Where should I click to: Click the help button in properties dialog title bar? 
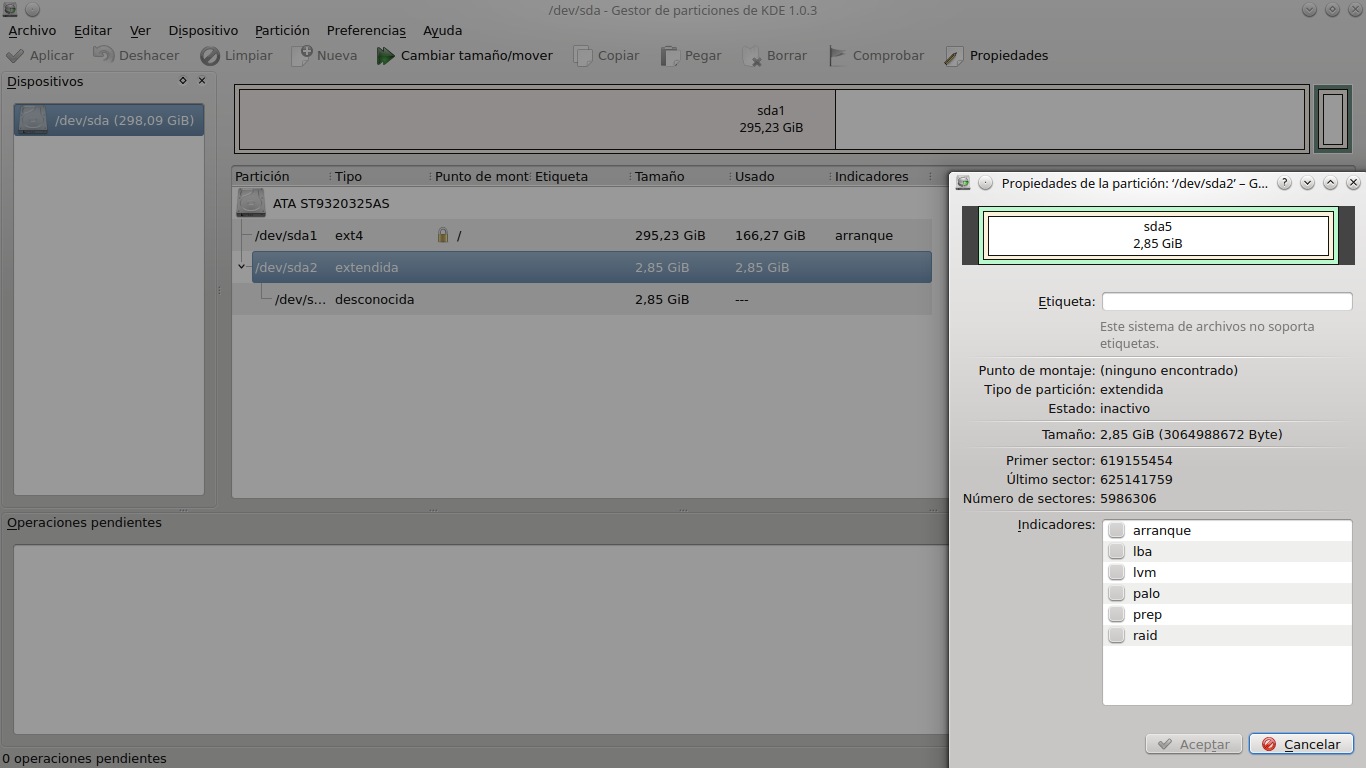[1284, 183]
